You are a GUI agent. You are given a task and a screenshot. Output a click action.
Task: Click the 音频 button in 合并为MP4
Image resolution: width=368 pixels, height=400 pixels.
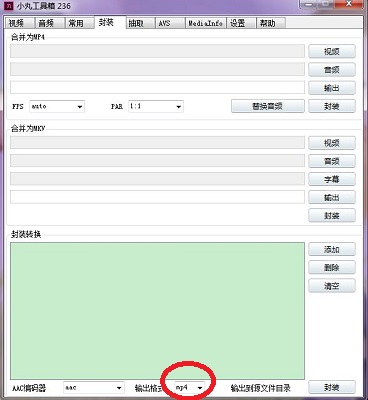(332, 70)
